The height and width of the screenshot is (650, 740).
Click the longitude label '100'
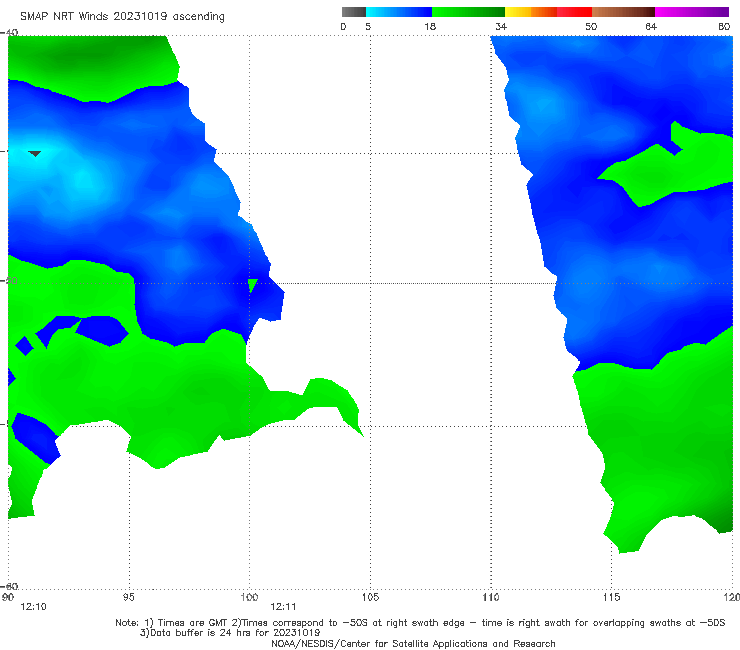point(249,597)
